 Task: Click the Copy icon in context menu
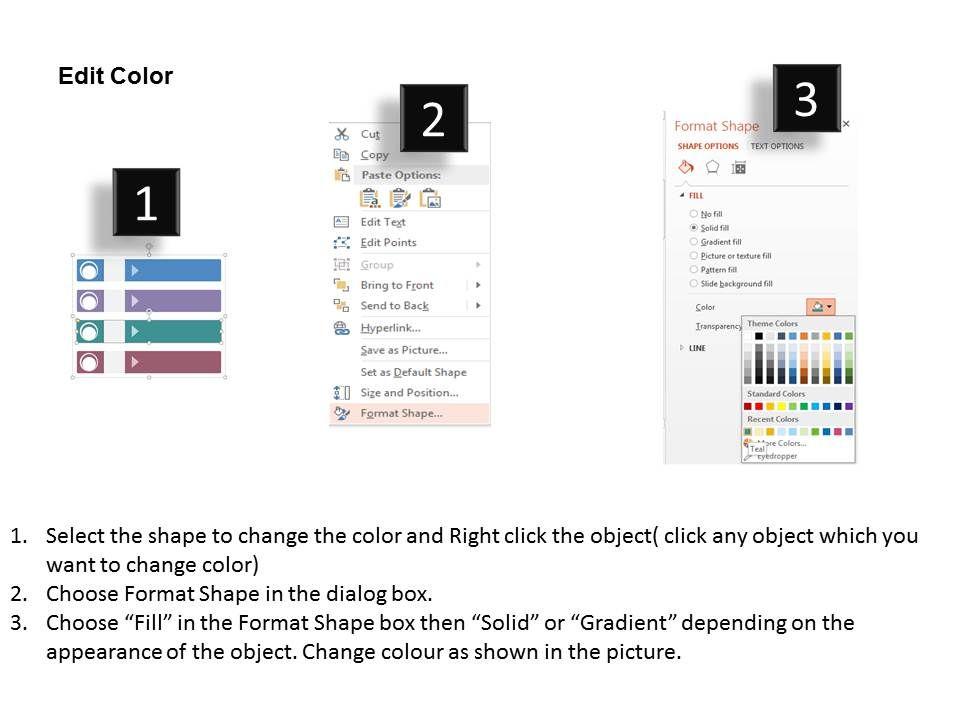[x=341, y=155]
